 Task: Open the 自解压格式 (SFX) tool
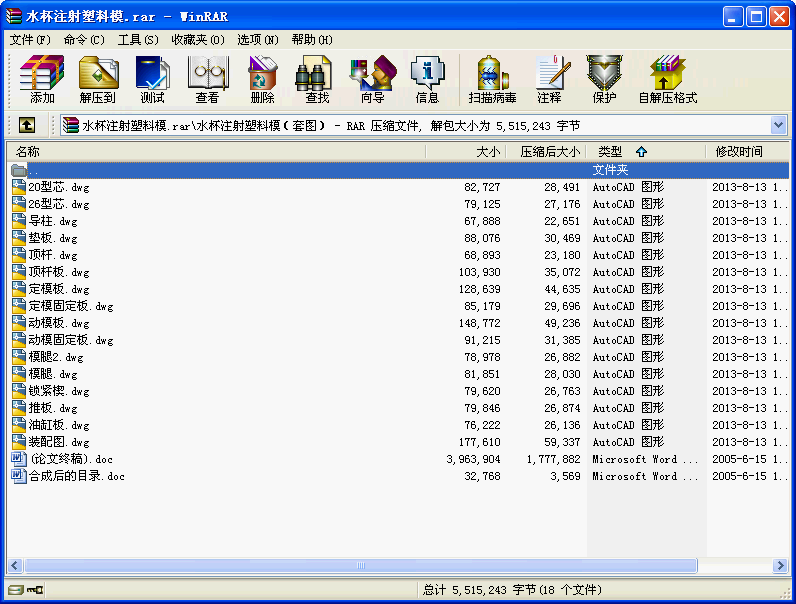[667, 80]
